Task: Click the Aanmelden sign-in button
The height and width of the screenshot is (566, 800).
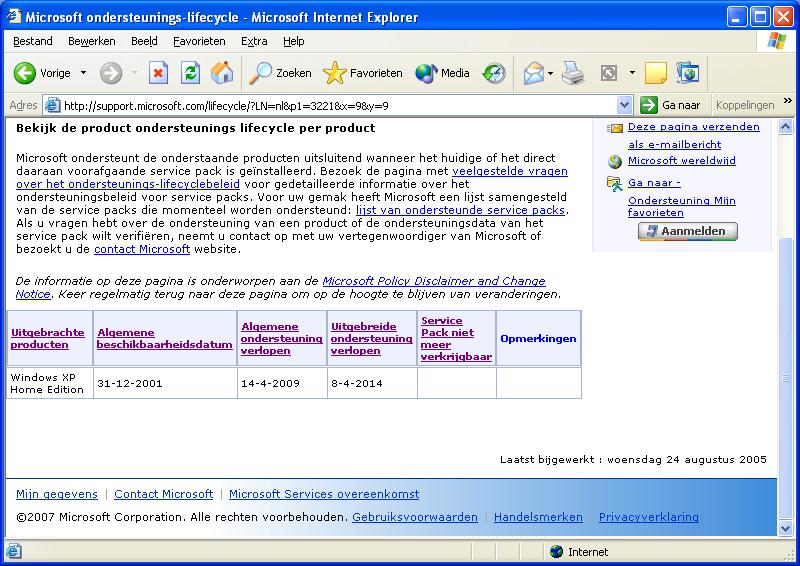Action: pos(688,232)
